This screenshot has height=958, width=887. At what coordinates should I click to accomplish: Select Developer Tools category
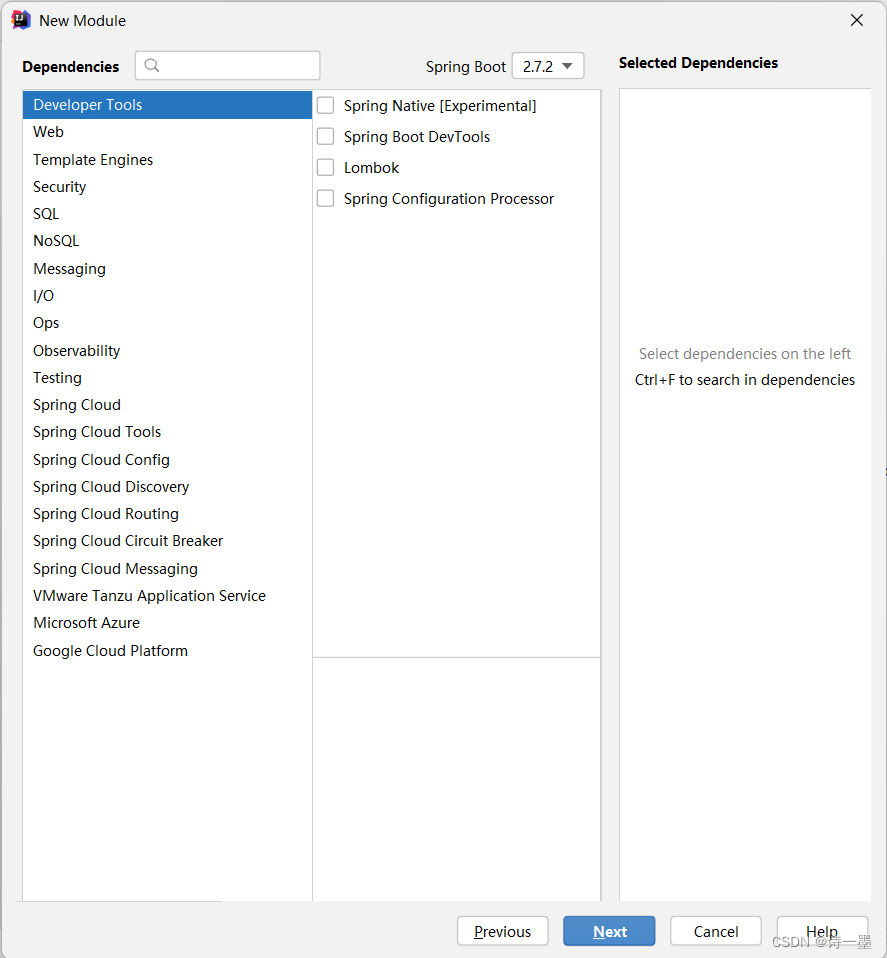167,105
